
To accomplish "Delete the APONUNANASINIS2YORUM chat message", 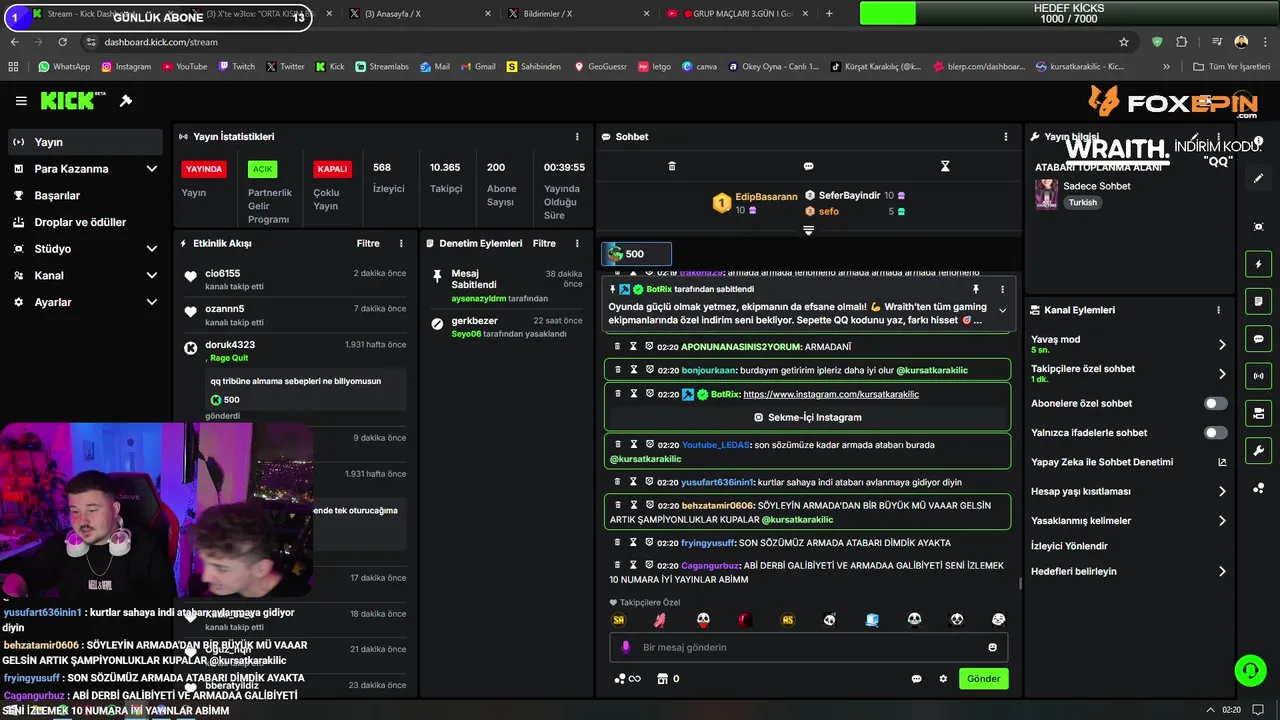I will tap(617, 347).
